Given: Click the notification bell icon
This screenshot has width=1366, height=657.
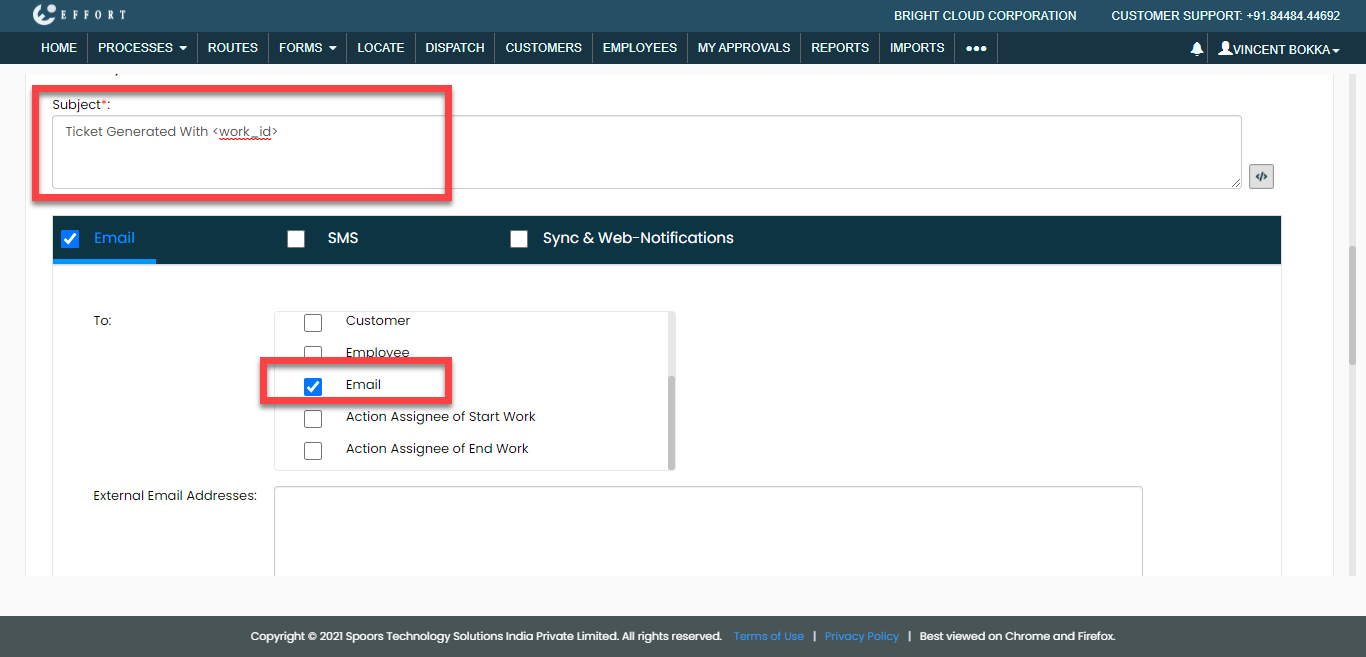Looking at the screenshot, I should pos(1196,48).
